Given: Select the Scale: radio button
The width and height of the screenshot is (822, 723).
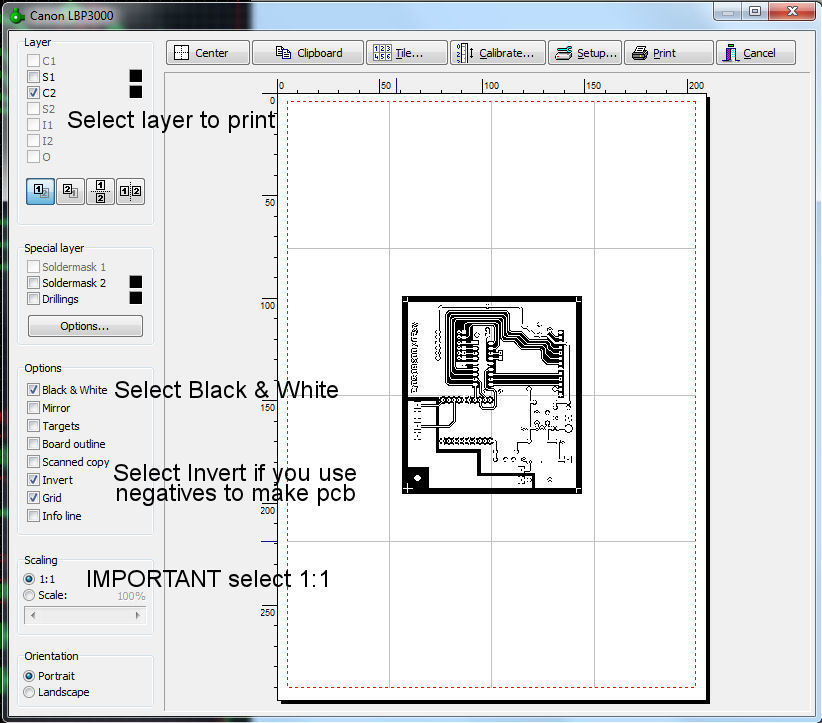Looking at the screenshot, I should pos(29,595).
